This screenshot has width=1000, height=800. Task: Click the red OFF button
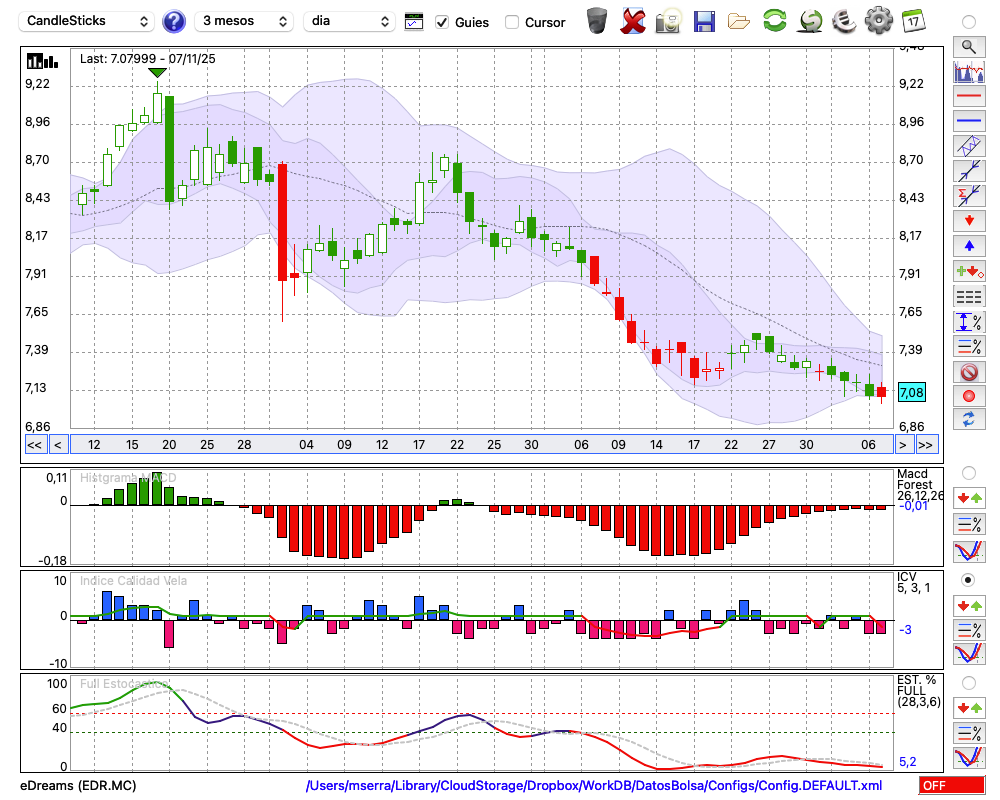tap(950, 786)
